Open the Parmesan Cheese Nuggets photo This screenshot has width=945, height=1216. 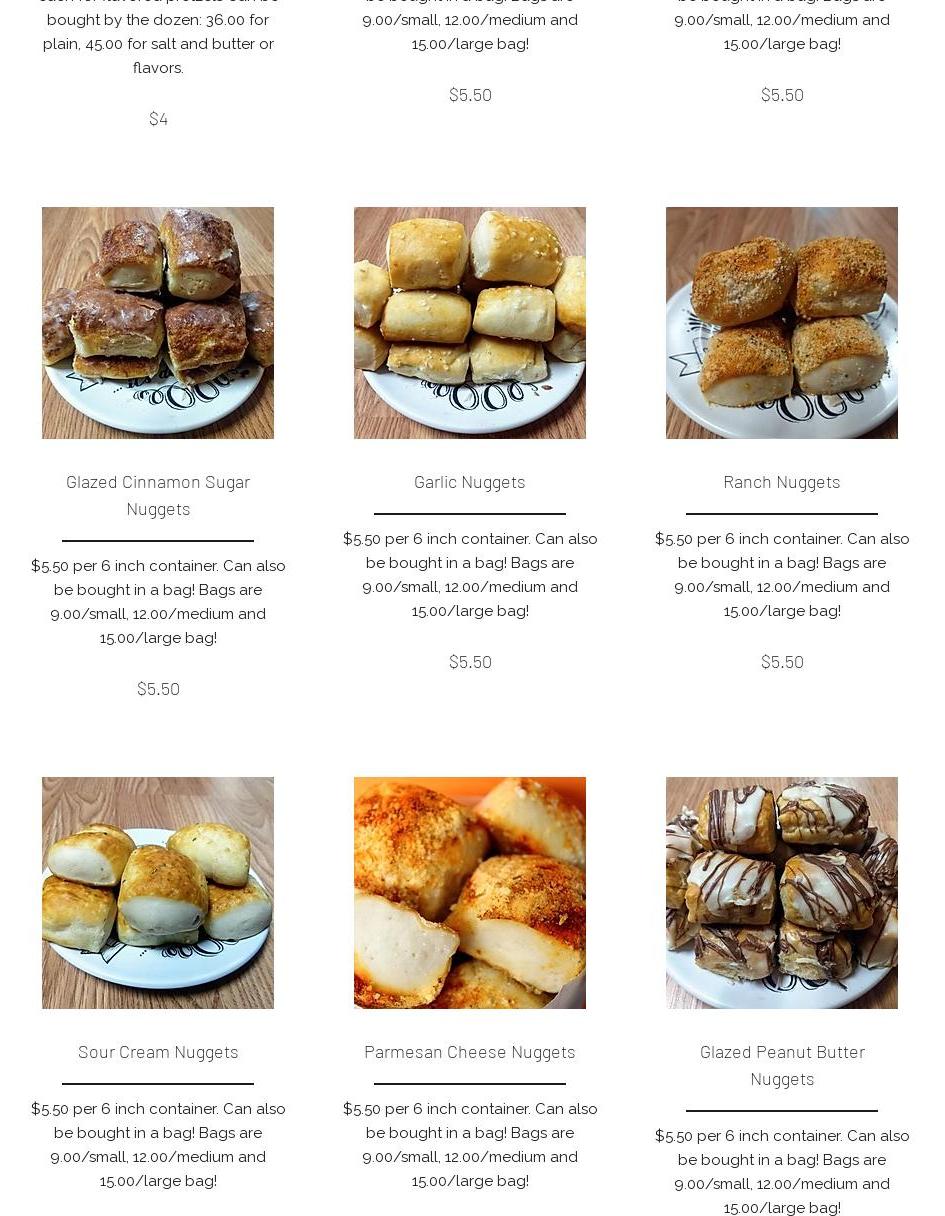(470, 893)
